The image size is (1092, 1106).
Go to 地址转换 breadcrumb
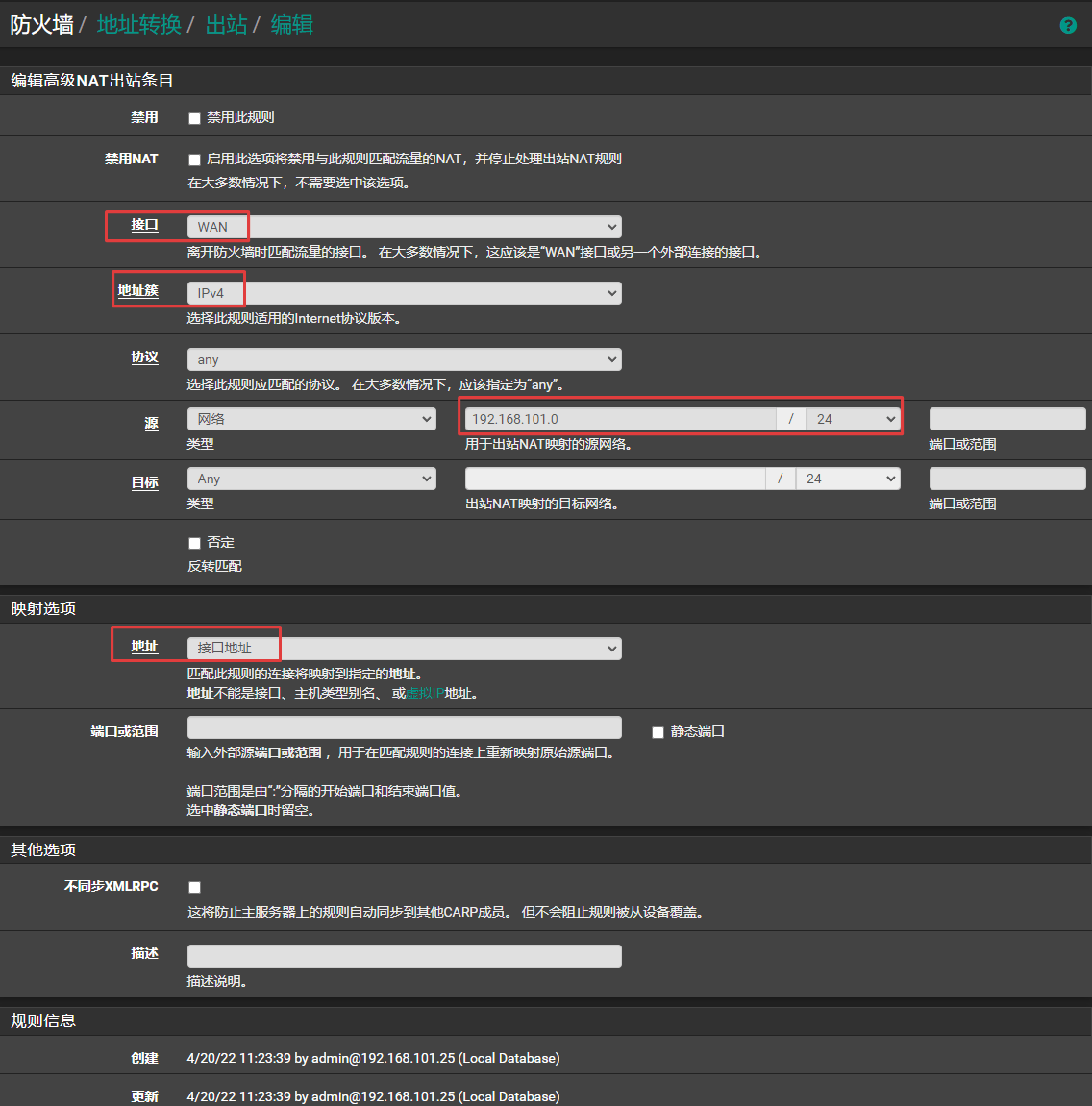[x=139, y=25]
